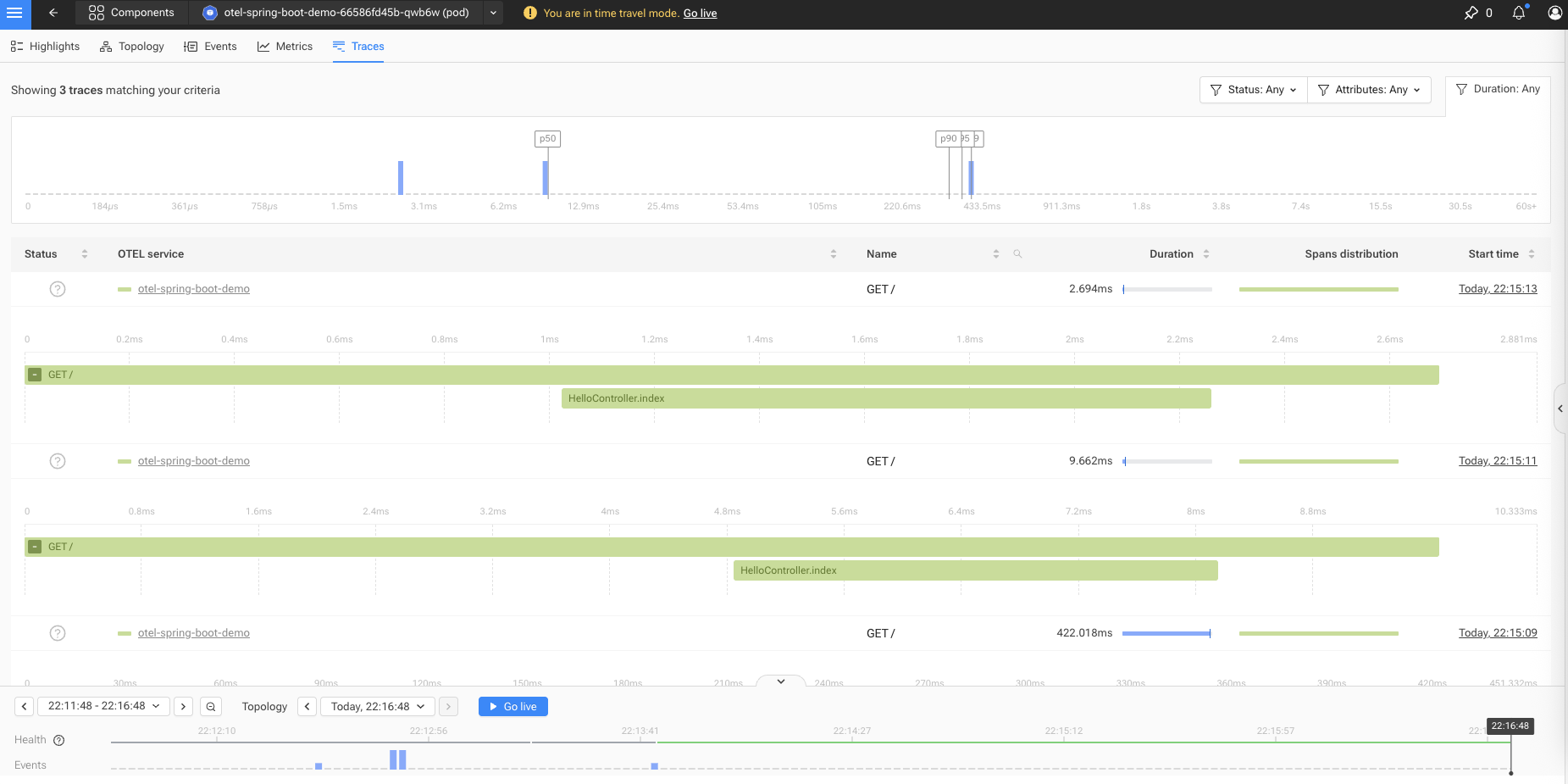Open the Status: Any filter dropdown
The width and height of the screenshot is (1568, 784).
[1254, 90]
